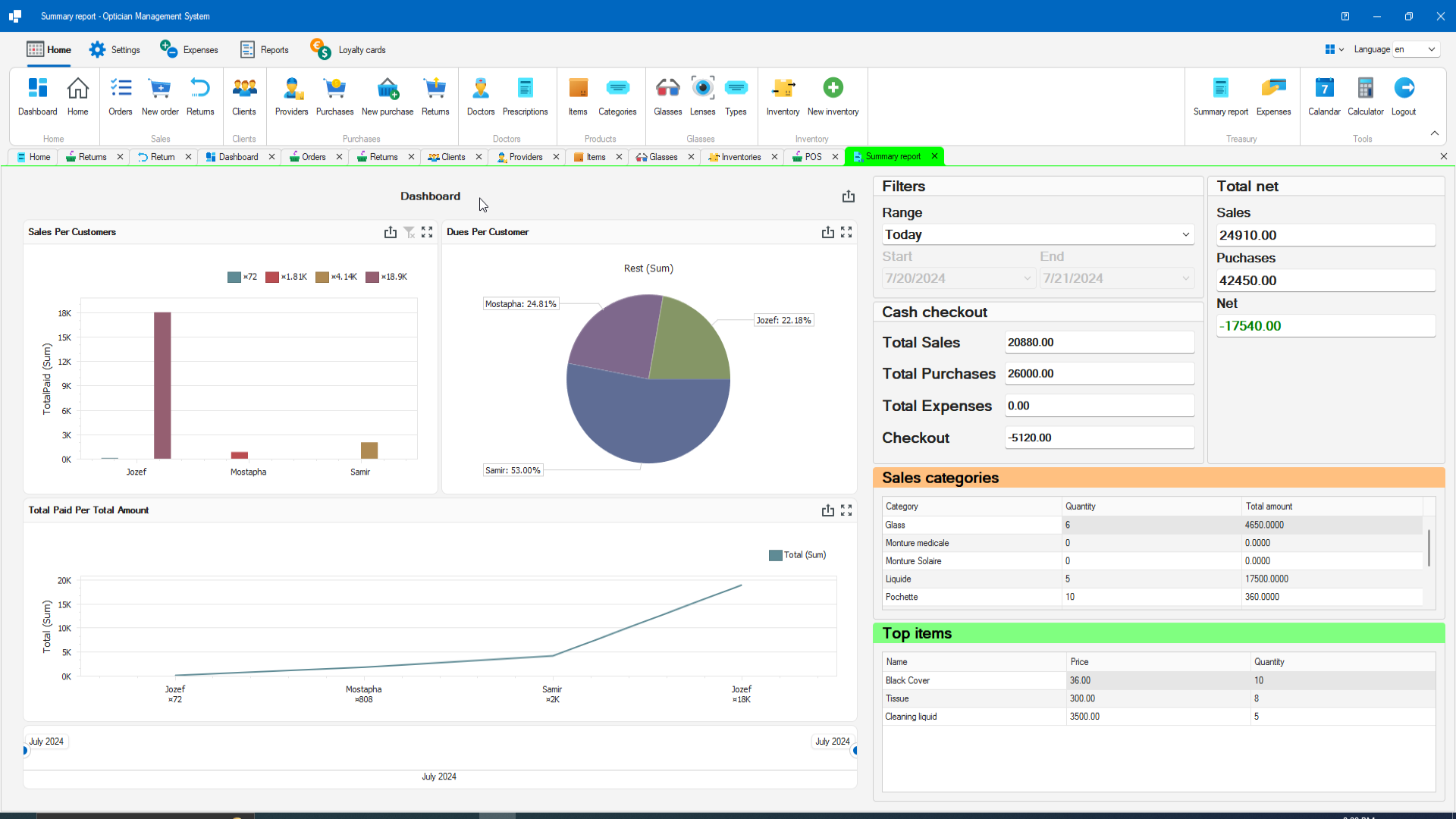The height and width of the screenshot is (819, 1456).
Task: Select the Reports menu
Action: pyautogui.click(x=264, y=49)
